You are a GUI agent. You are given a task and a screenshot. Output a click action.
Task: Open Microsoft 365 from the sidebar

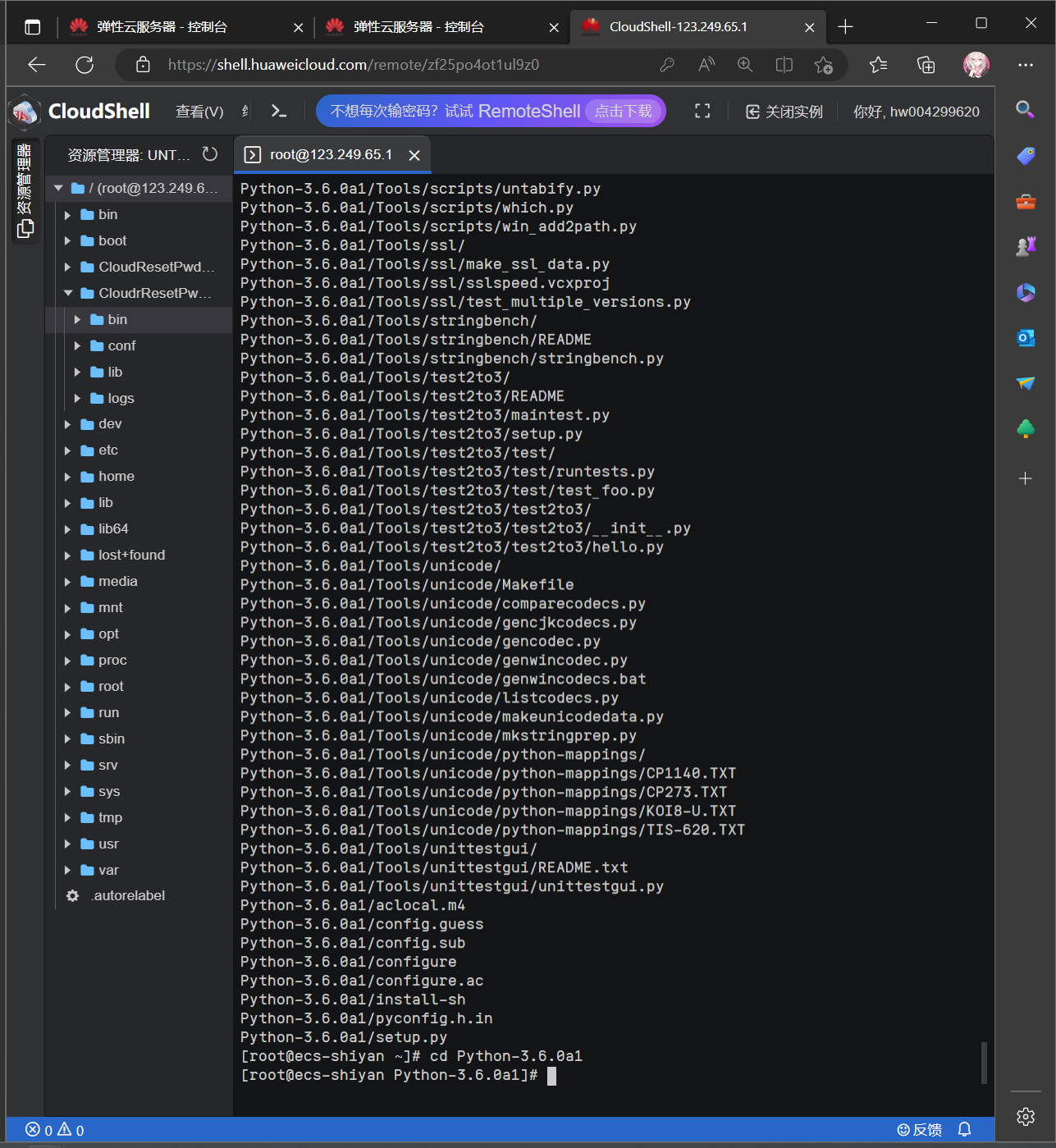click(x=1026, y=292)
